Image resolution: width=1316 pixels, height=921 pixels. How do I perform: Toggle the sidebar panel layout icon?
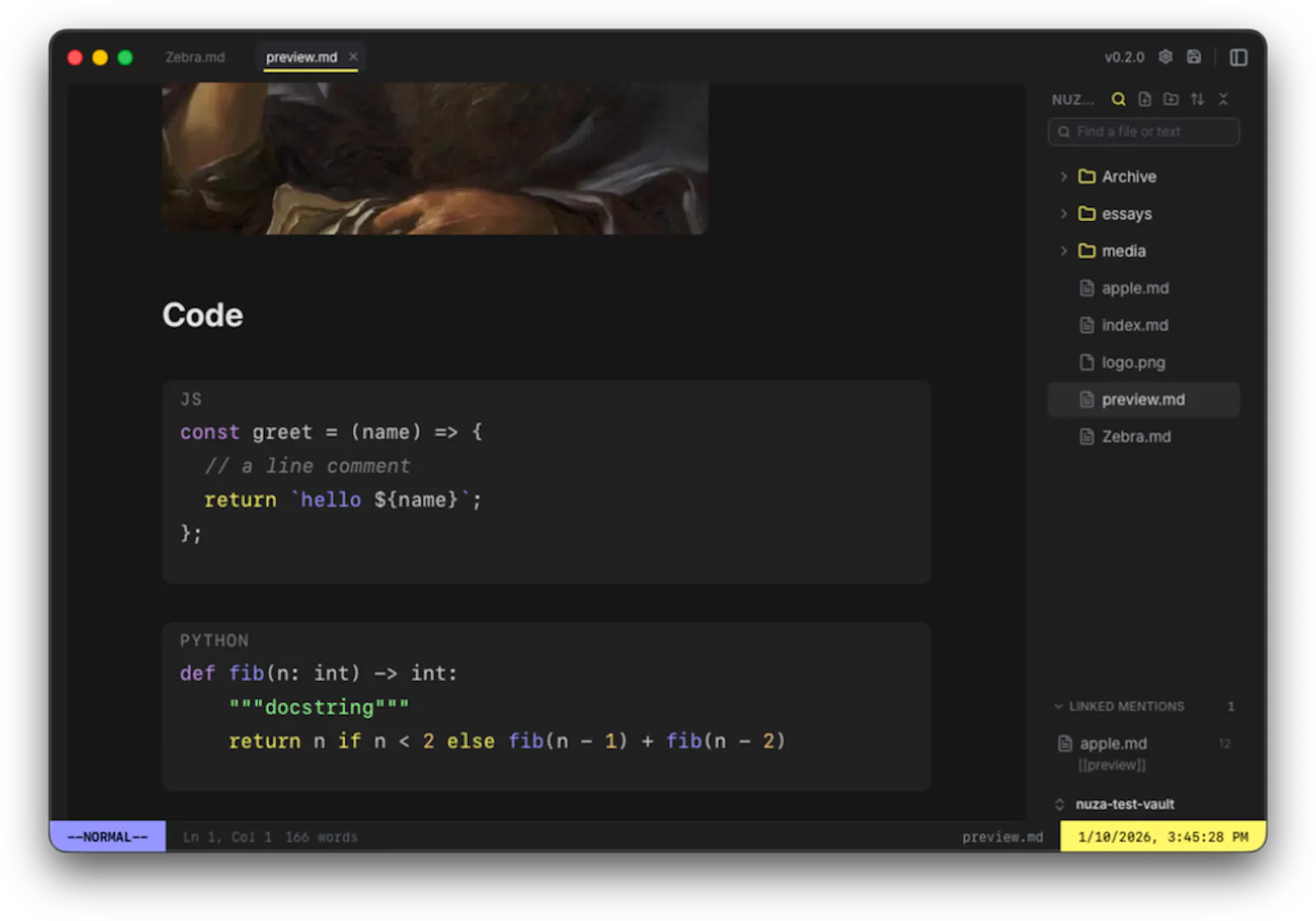coord(1238,57)
